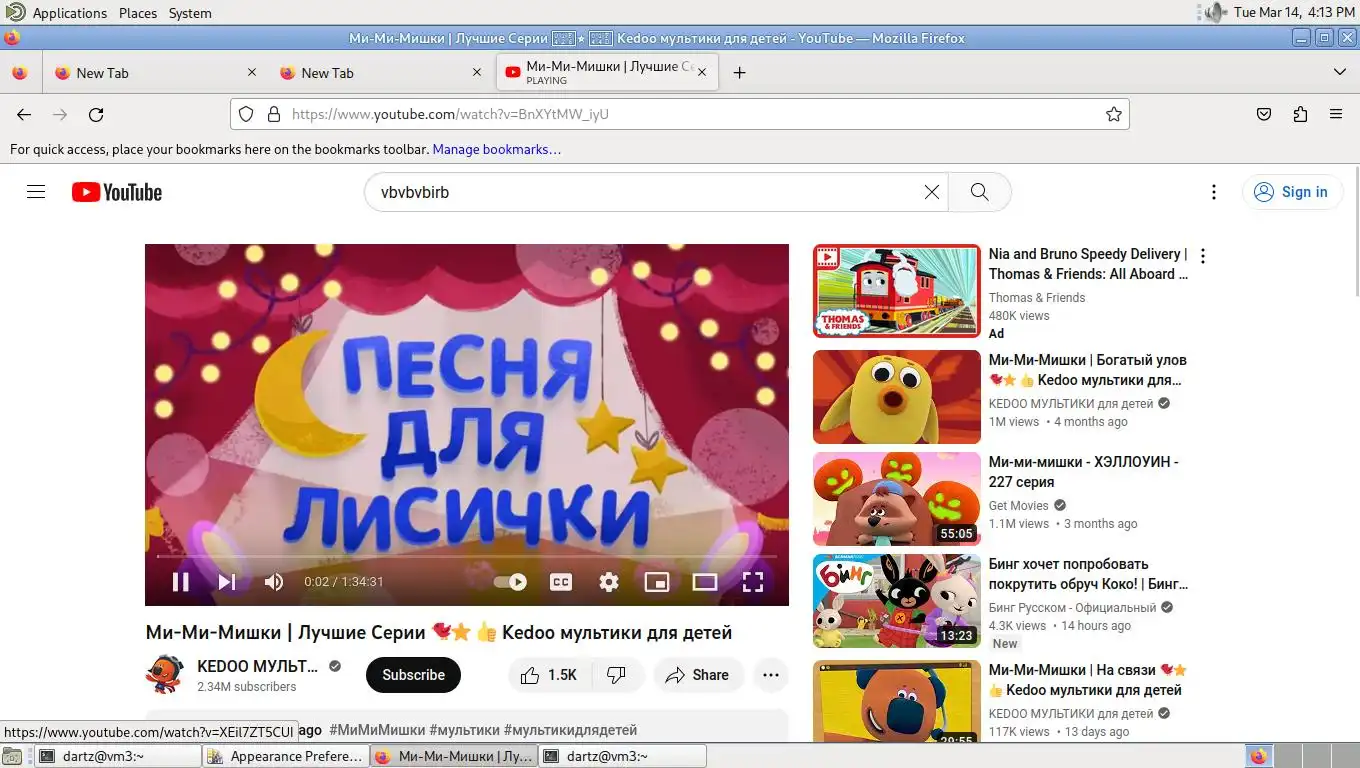Click the #мультикидлядетей hashtag

570,730
